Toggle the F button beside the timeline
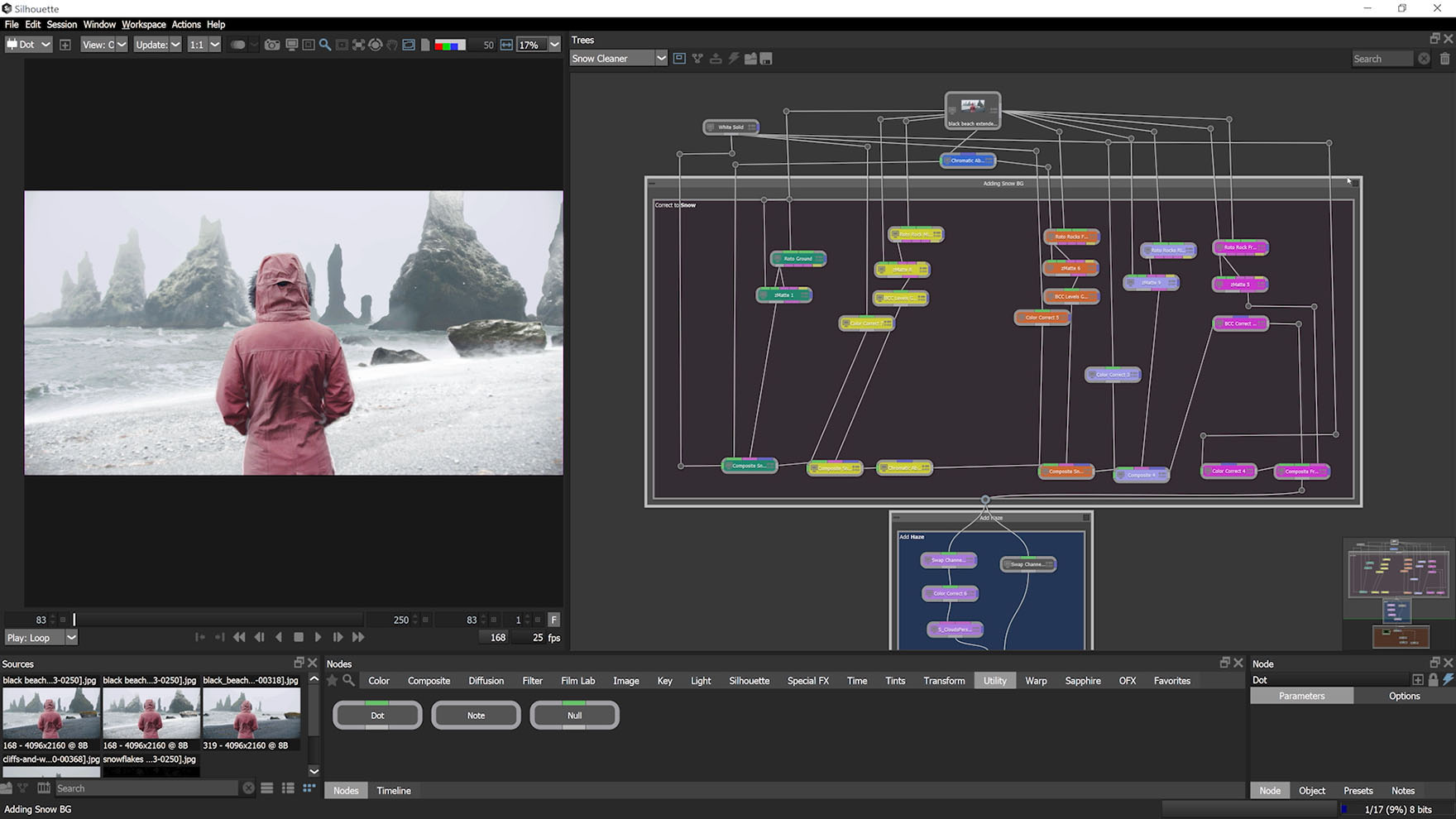The height and width of the screenshot is (819, 1456). coord(553,620)
